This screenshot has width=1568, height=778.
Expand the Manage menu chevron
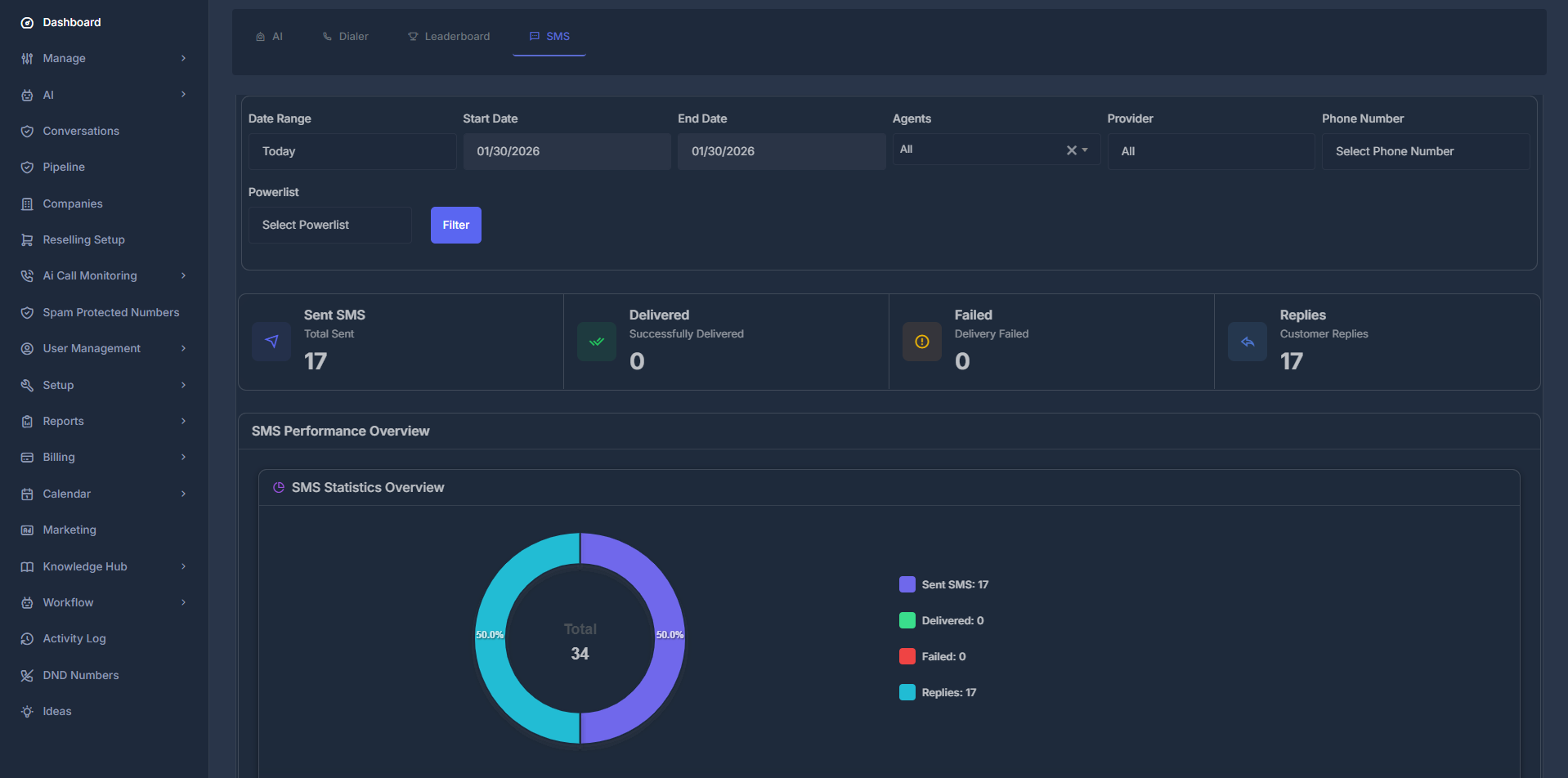point(183,58)
